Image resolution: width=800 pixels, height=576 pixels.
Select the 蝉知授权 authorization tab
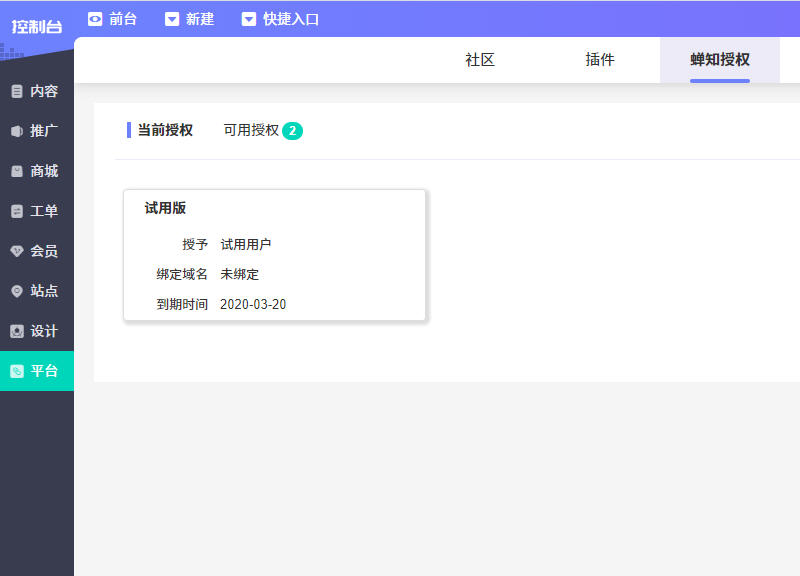pyautogui.click(x=718, y=60)
